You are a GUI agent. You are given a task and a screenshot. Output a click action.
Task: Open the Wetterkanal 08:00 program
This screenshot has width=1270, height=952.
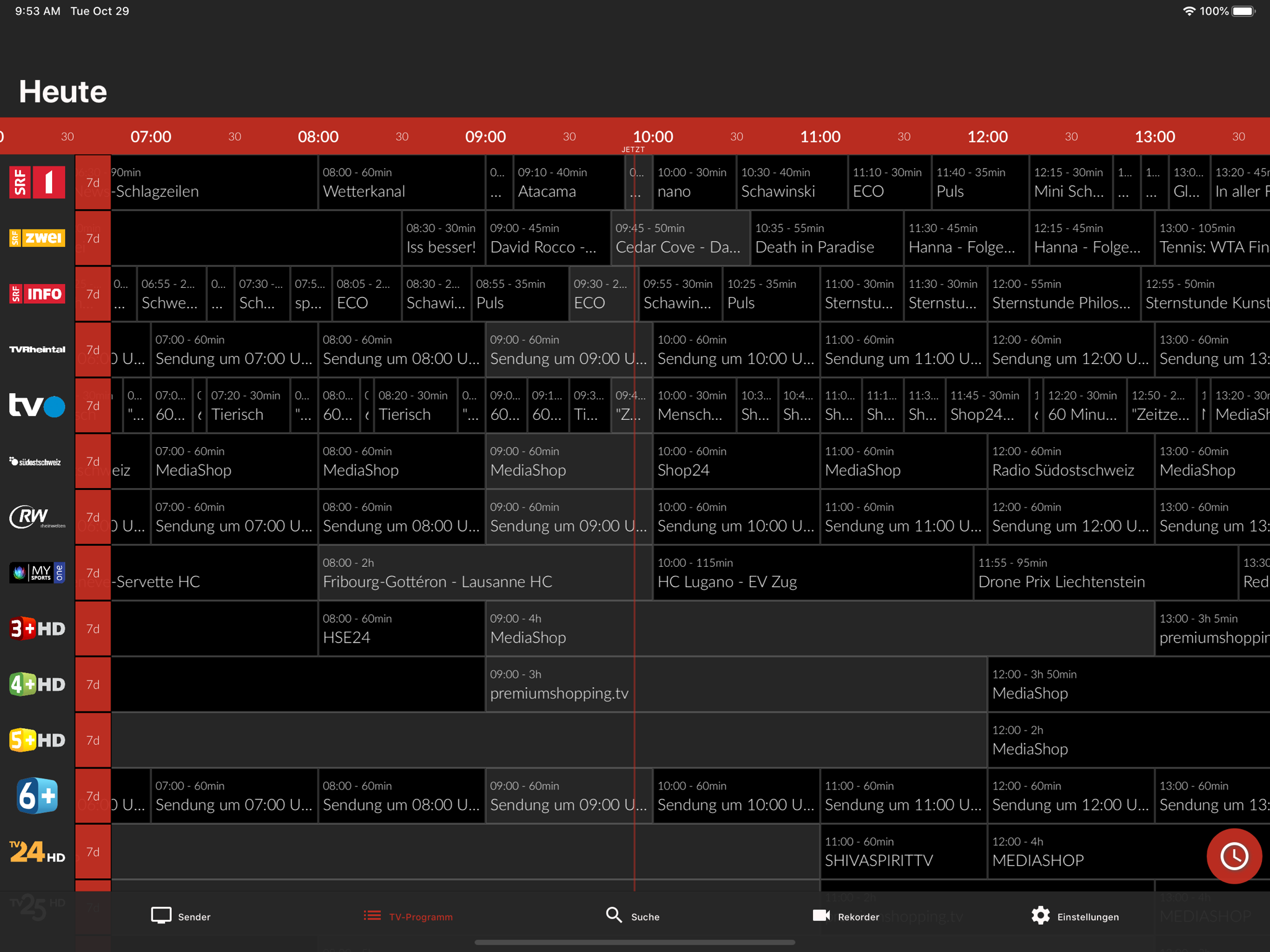point(401,182)
